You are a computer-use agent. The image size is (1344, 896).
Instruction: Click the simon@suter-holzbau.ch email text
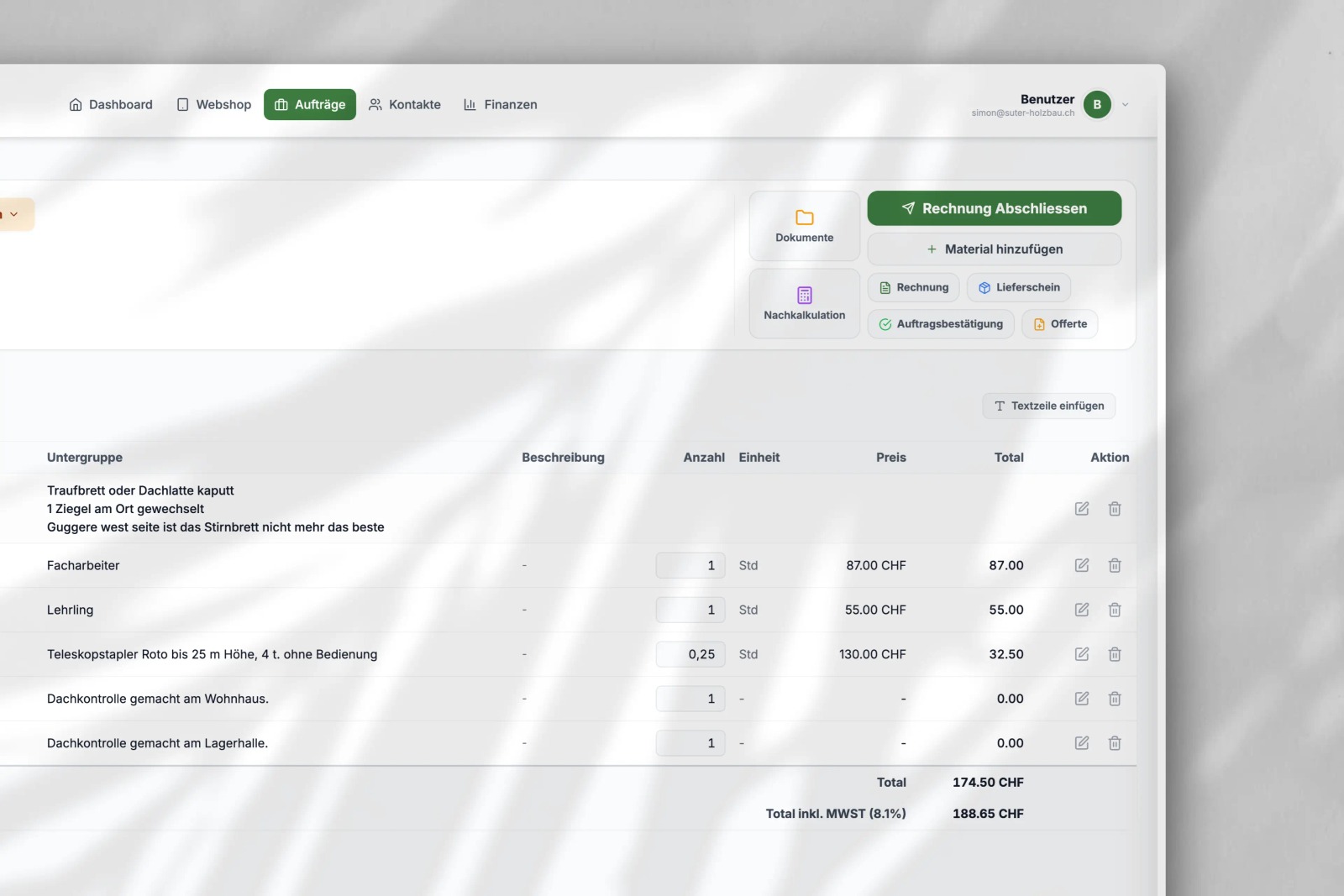pyautogui.click(x=1023, y=113)
